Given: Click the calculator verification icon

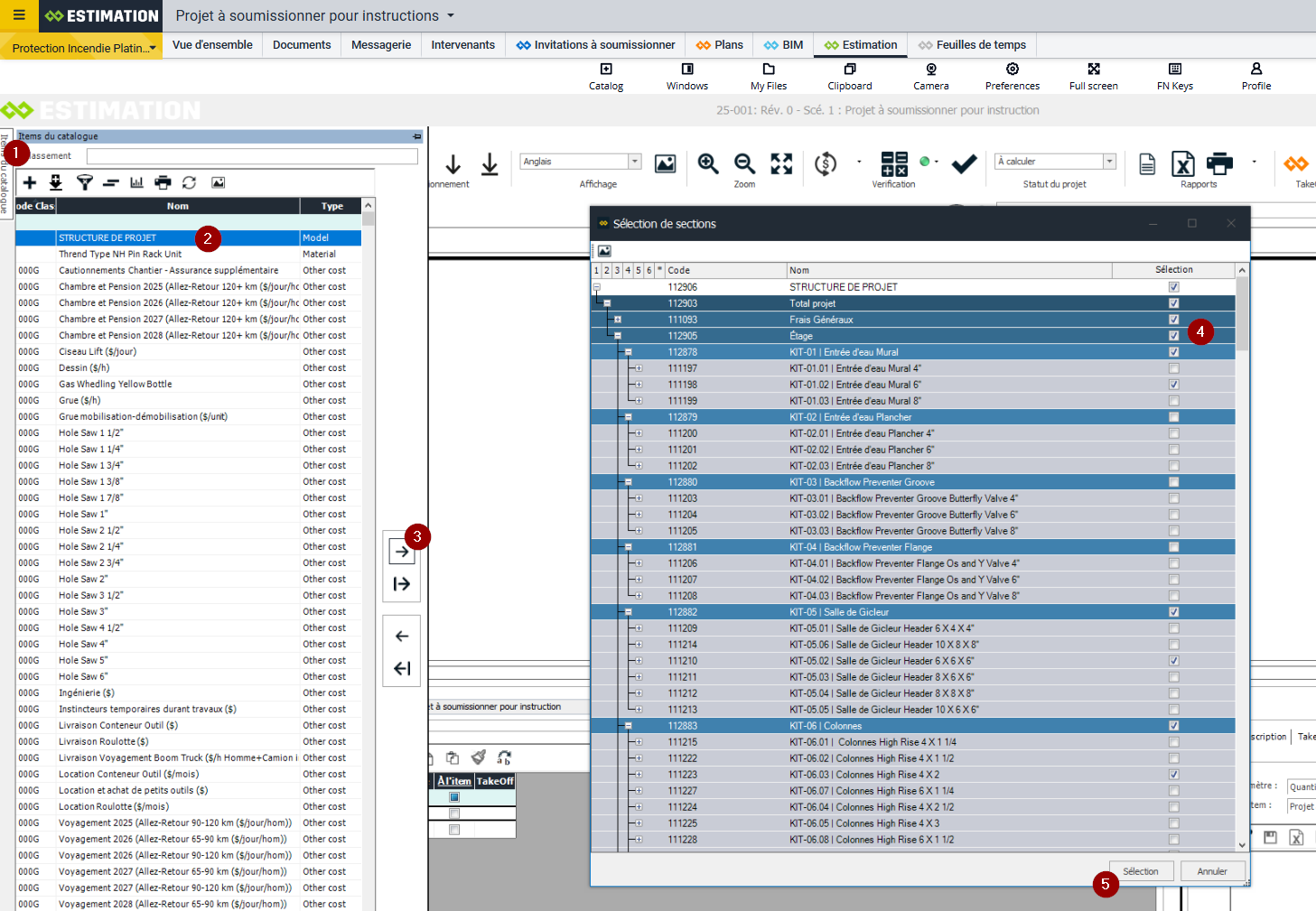Looking at the screenshot, I should point(893,163).
